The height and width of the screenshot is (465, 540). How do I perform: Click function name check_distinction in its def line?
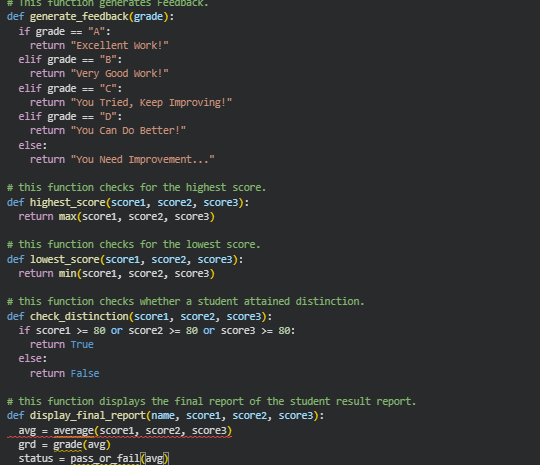coord(79,316)
